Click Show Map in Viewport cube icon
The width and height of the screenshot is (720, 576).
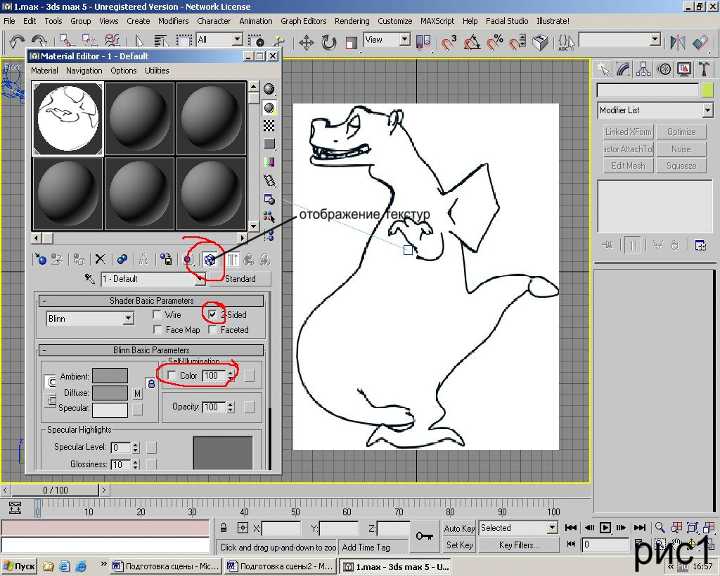[x=209, y=258]
